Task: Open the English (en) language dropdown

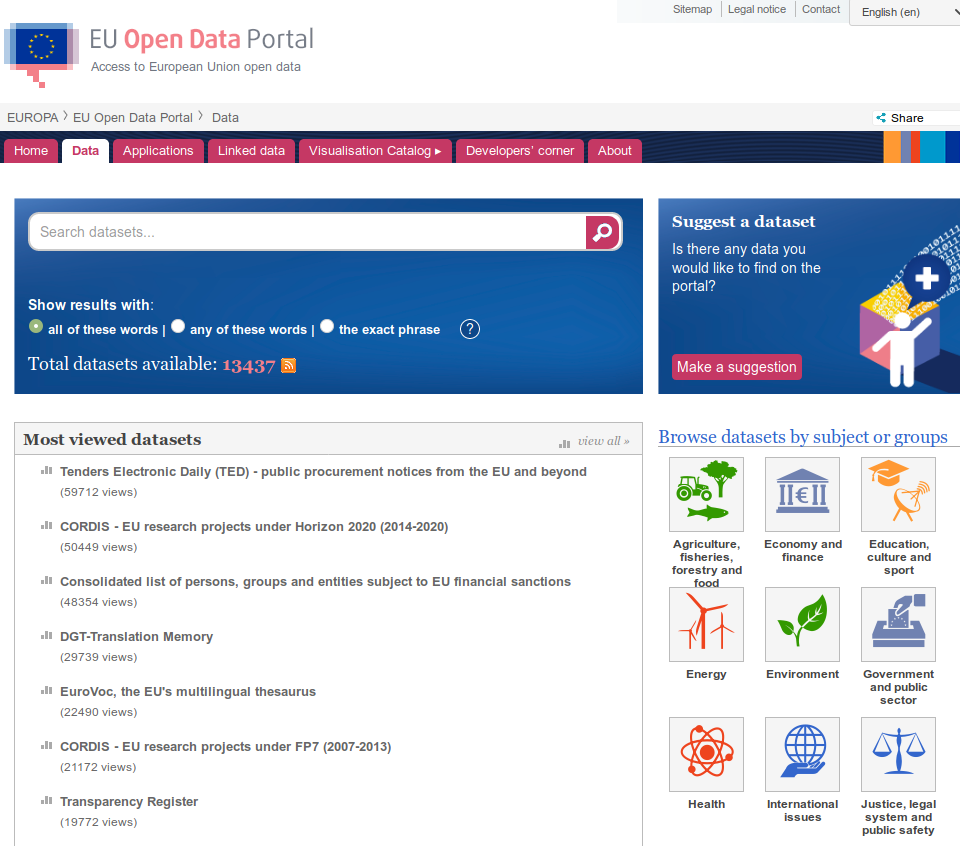Action: pos(905,12)
